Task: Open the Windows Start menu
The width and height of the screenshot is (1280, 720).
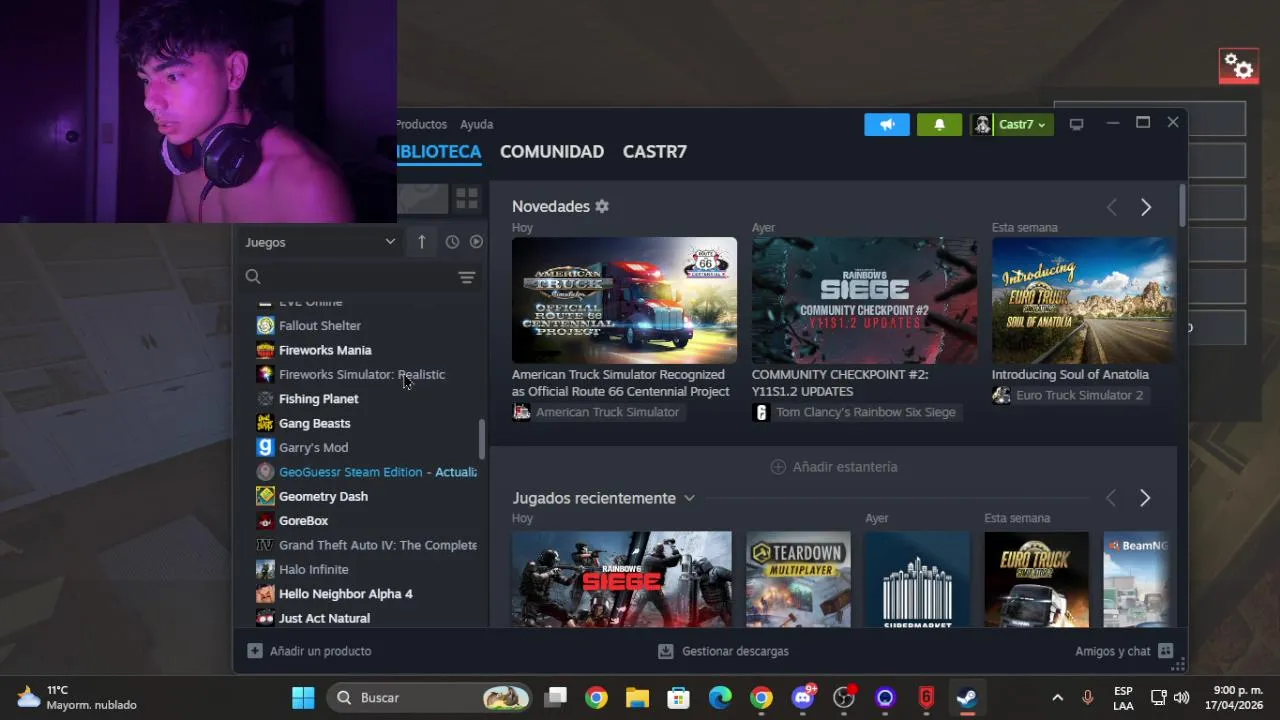Action: [303, 697]
